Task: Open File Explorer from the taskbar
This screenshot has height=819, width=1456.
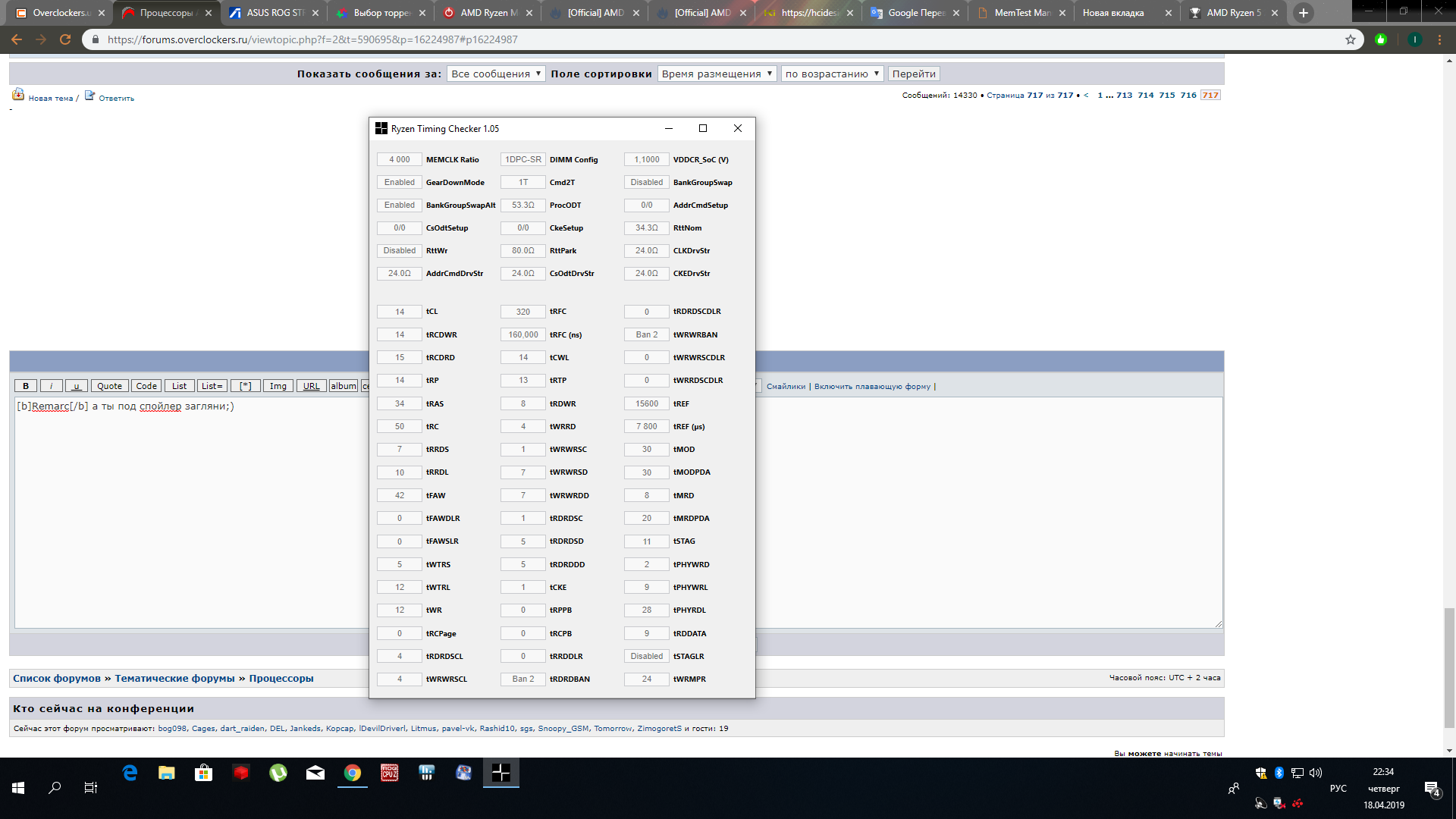Action: (167, 773)
